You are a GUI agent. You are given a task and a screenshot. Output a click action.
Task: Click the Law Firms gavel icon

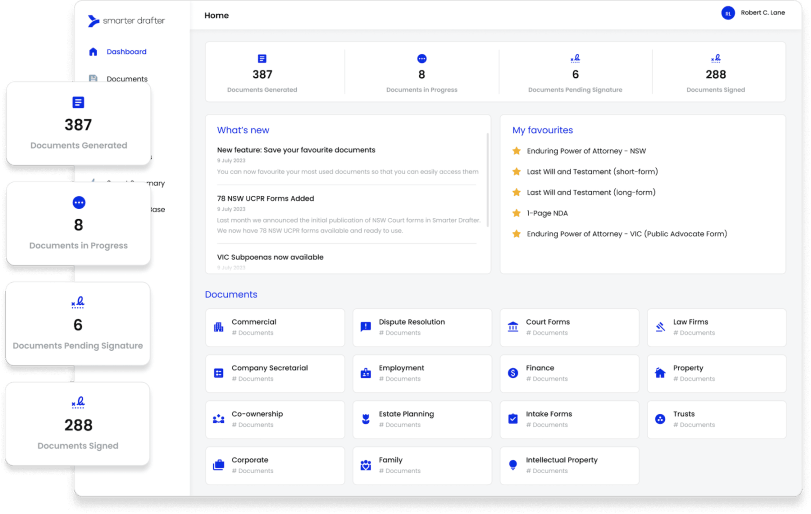point(660,327)
